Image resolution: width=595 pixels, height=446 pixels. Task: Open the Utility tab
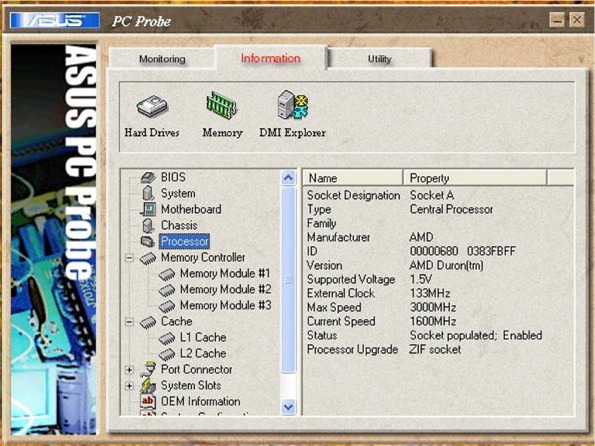click(379, 59)
